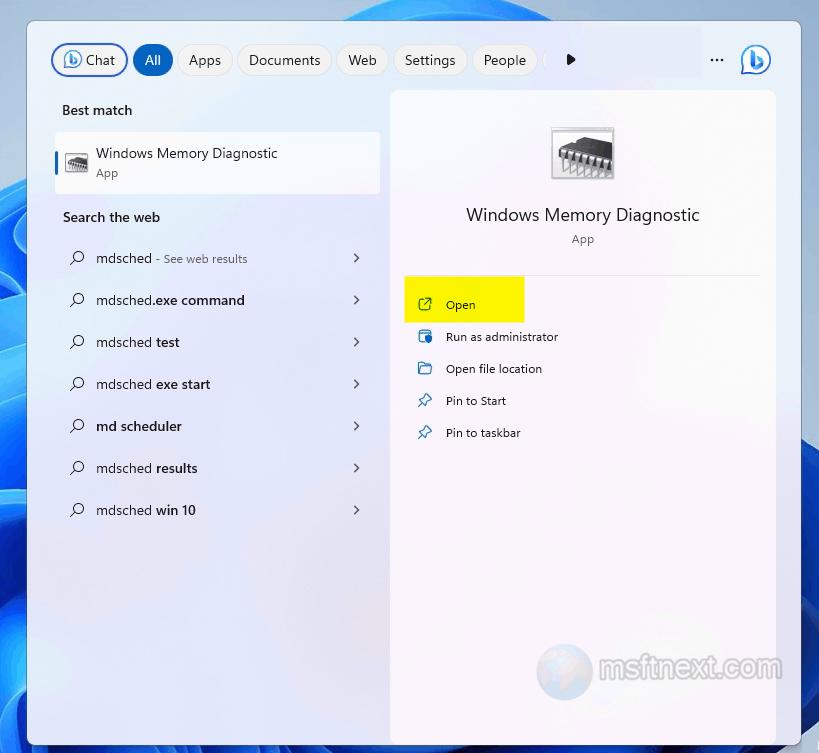The image size is (819, 753).
Task: Click the Open launch icon
Action: pos(425,304)
